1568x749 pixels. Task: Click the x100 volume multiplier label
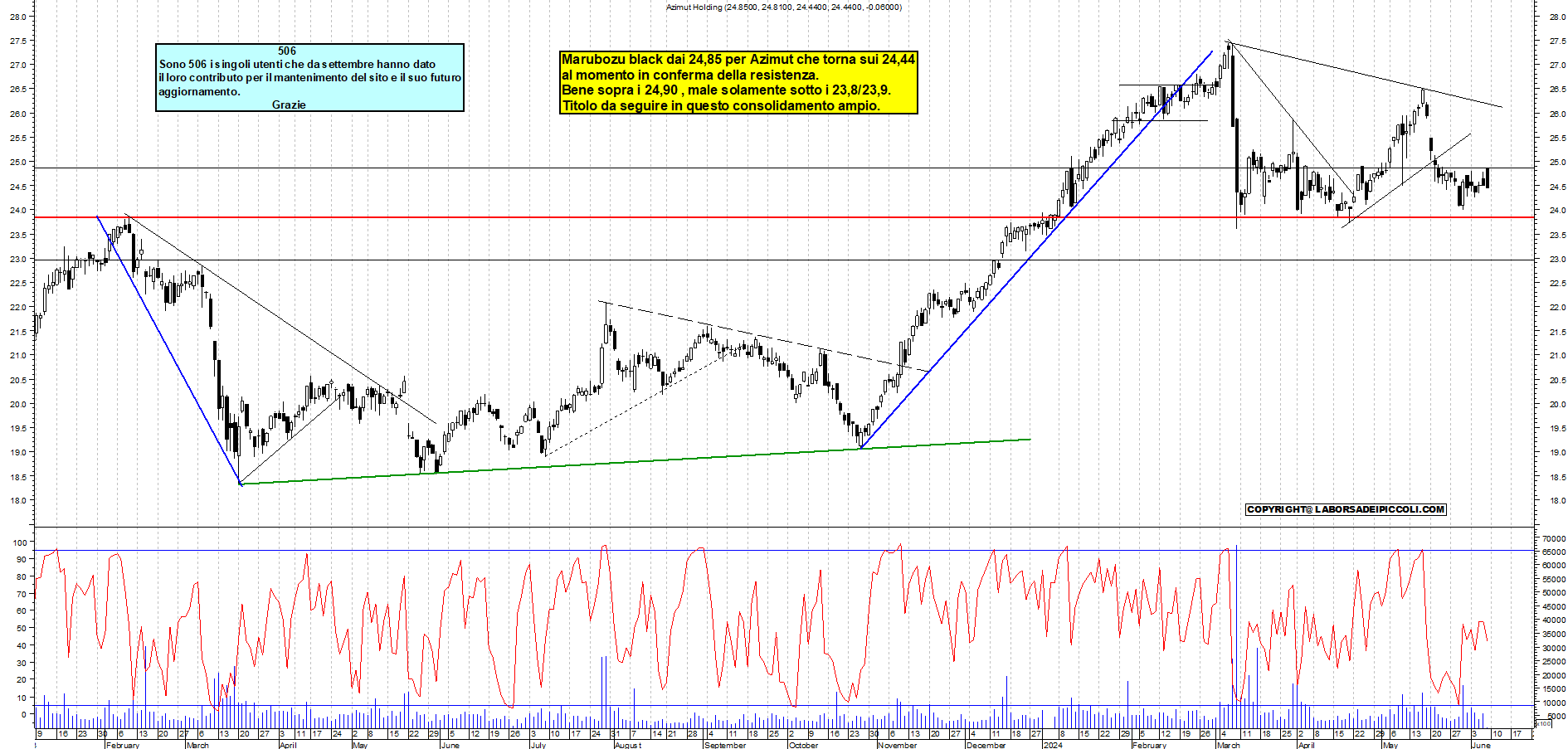click(x=1544, y=724)
